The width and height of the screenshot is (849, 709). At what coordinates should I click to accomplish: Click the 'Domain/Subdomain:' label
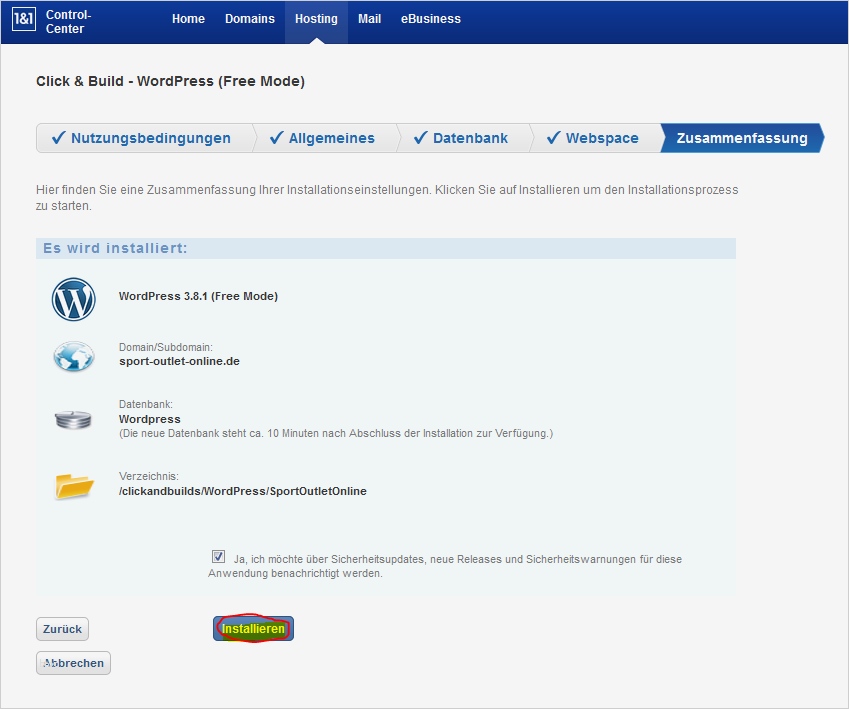[166, 347]
